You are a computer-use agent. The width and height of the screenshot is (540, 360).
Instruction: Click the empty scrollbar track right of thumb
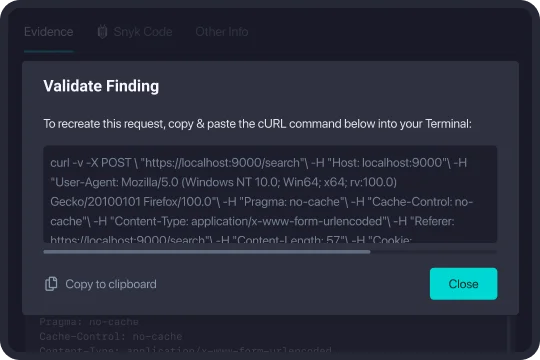coord(434,252)
